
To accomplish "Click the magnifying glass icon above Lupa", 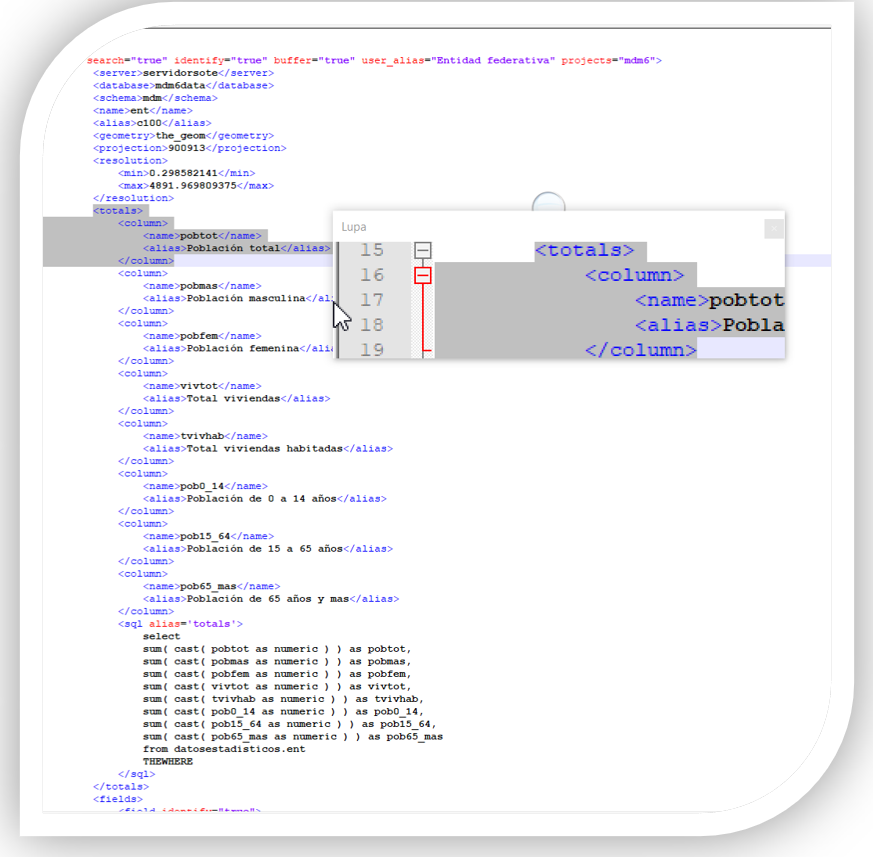I will click(x=548, y=205).
